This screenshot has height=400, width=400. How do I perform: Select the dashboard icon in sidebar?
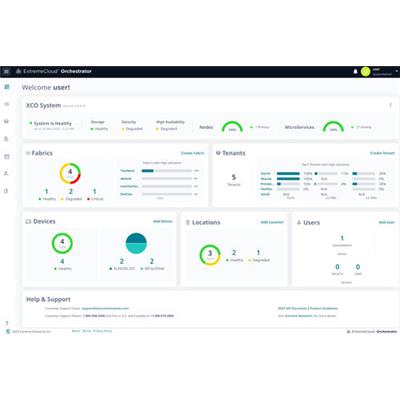click(x=7, y=87)
